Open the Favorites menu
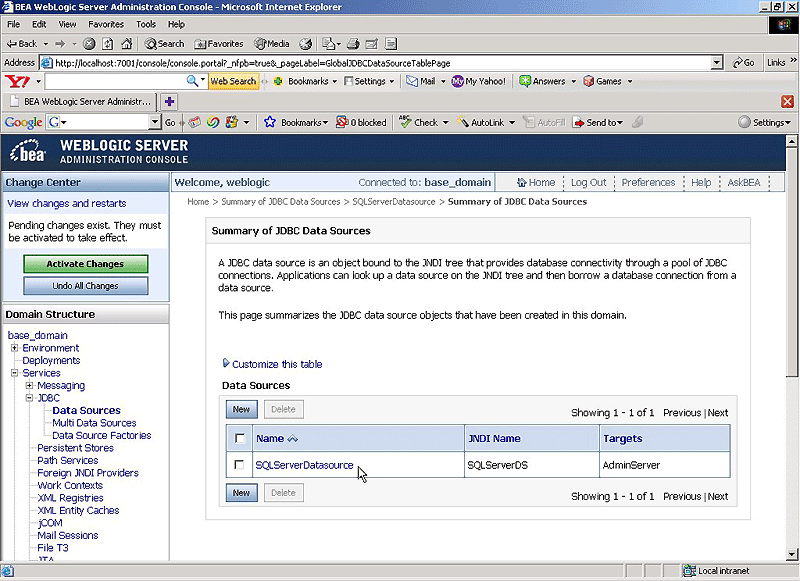 106,24
